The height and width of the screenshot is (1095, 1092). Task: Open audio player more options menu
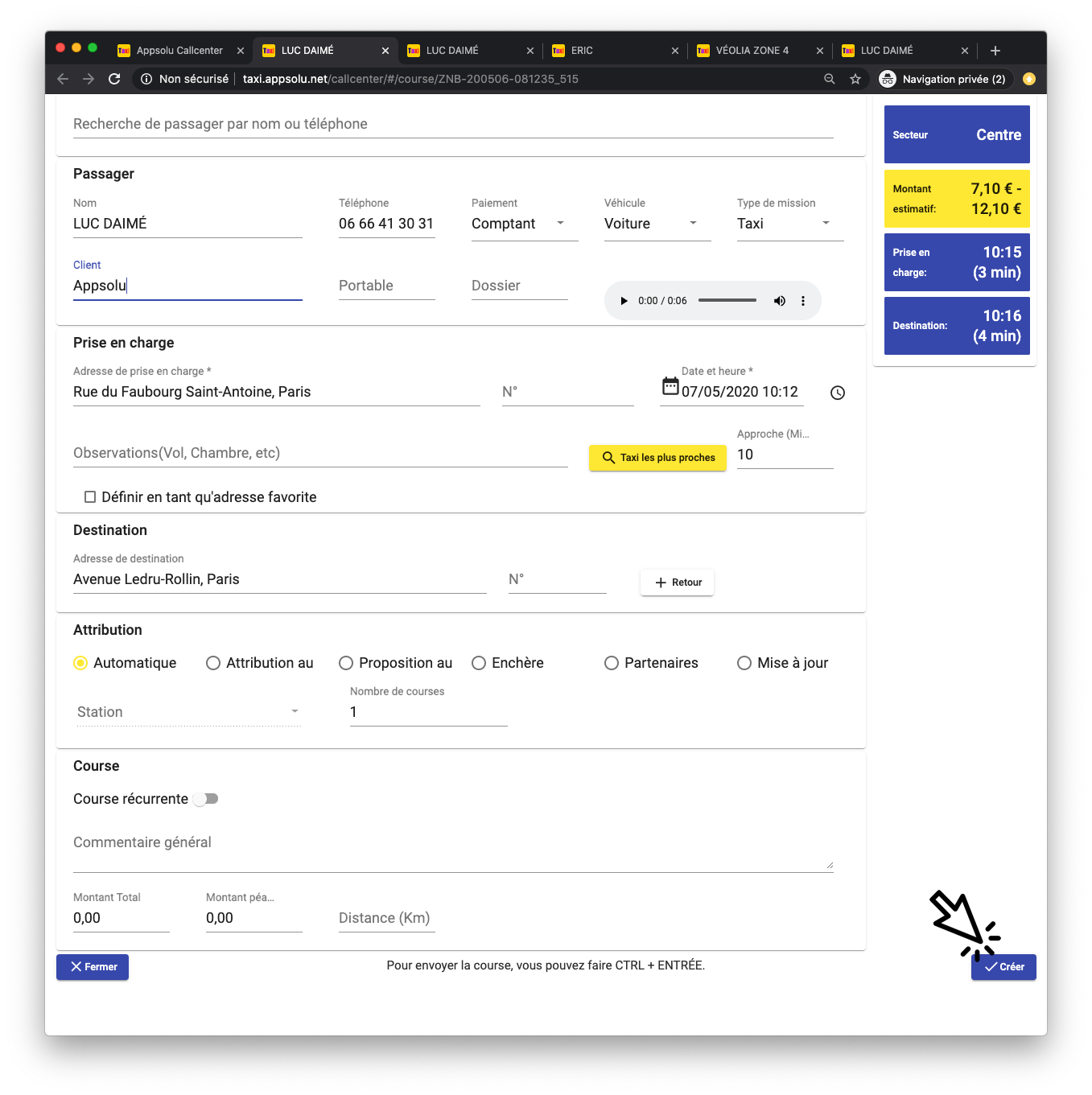pyautogui.click(x=802, y=301)
